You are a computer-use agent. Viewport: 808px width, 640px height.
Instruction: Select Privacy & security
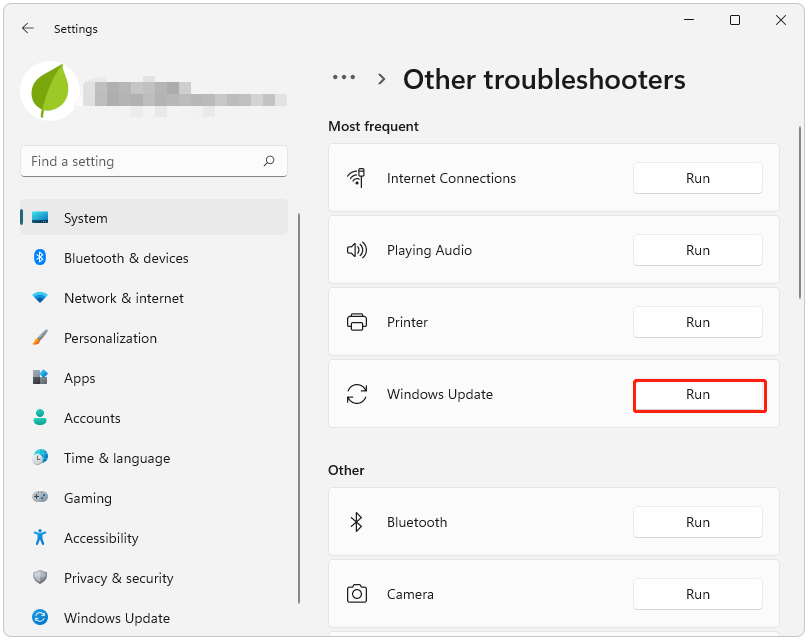[x=154, y=578]
